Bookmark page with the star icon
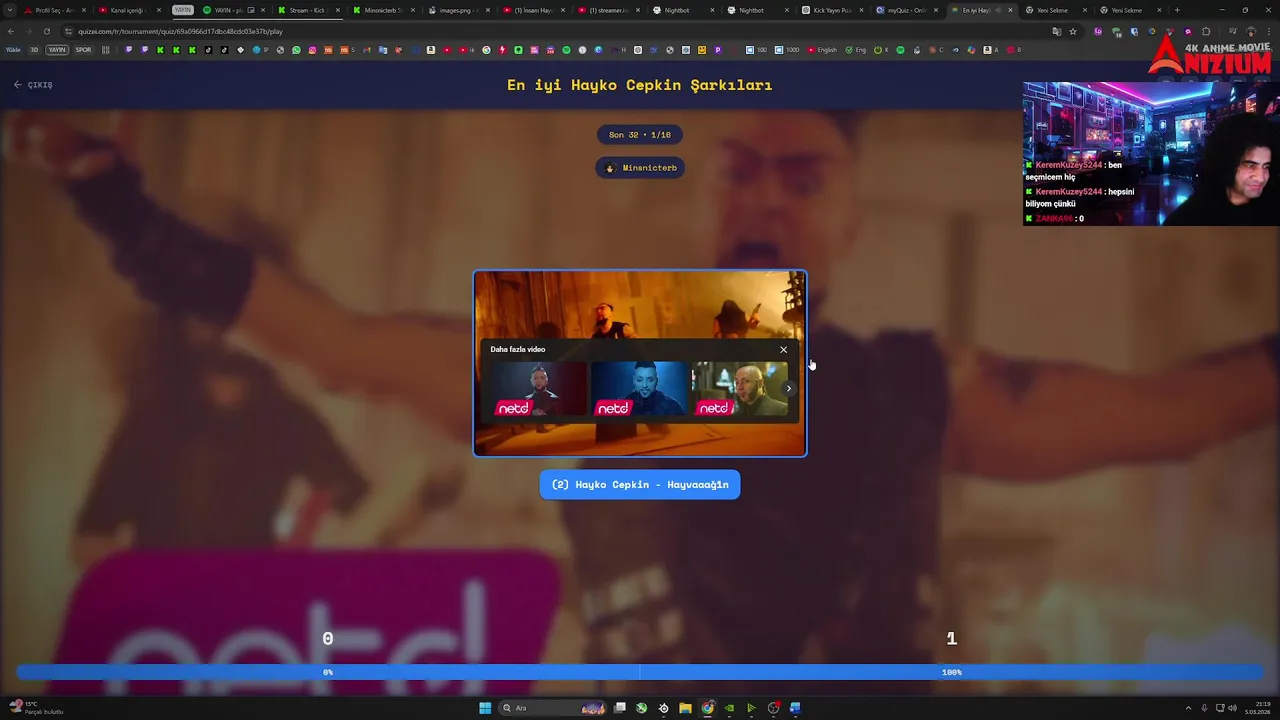Image resolution: width=1280 pixels, height=720 pixels. pyautogui.click(x=1073, y=31)
